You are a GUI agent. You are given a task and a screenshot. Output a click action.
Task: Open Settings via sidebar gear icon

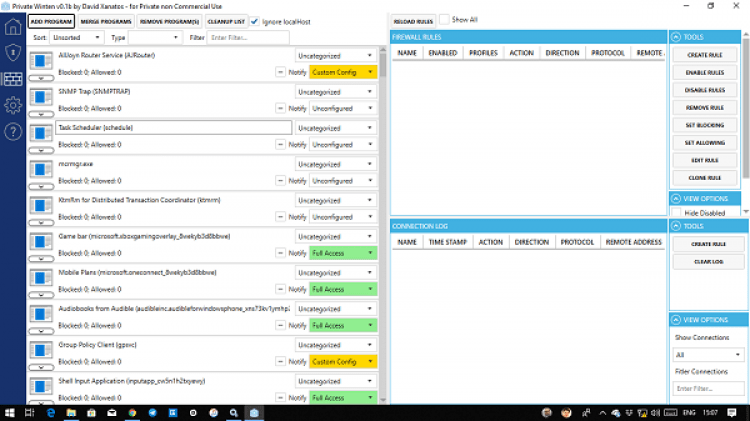pyautogui.click(x=14, y=105)
